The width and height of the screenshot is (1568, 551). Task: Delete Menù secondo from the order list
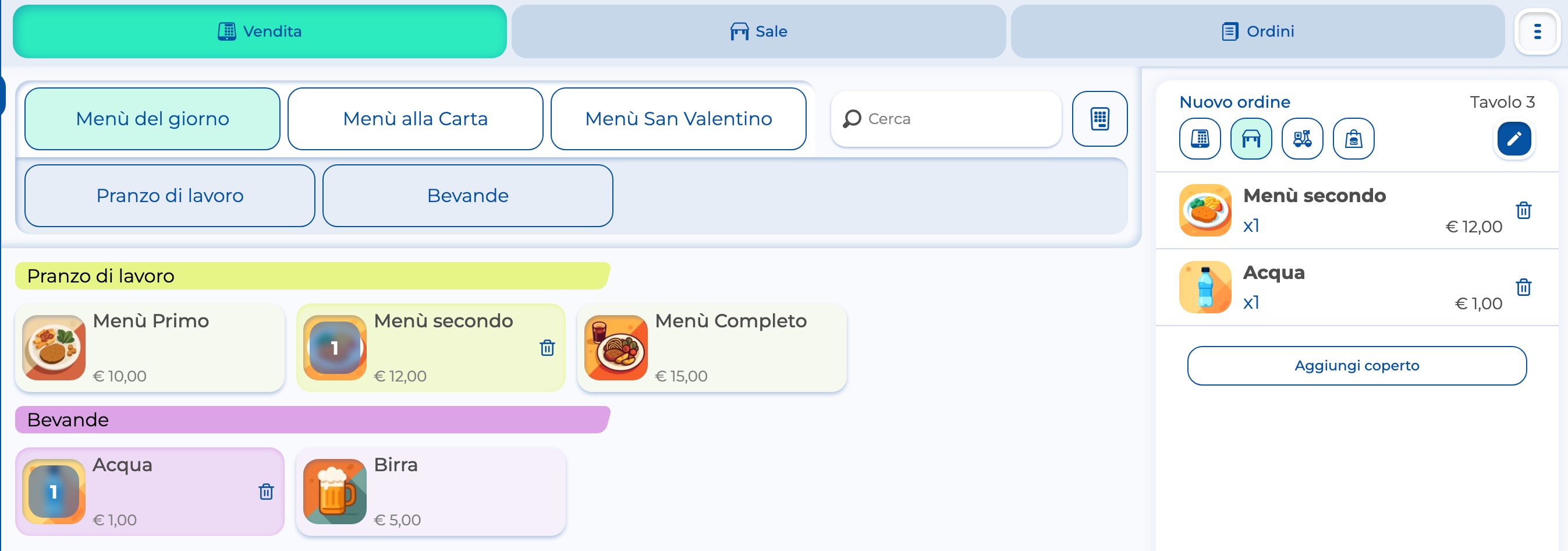[1523, 210]
